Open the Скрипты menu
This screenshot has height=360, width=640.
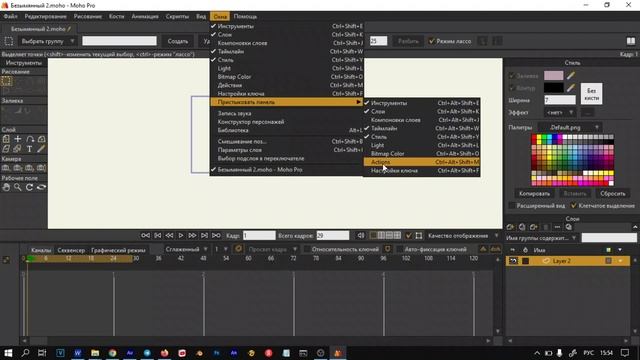pos(177,16)
